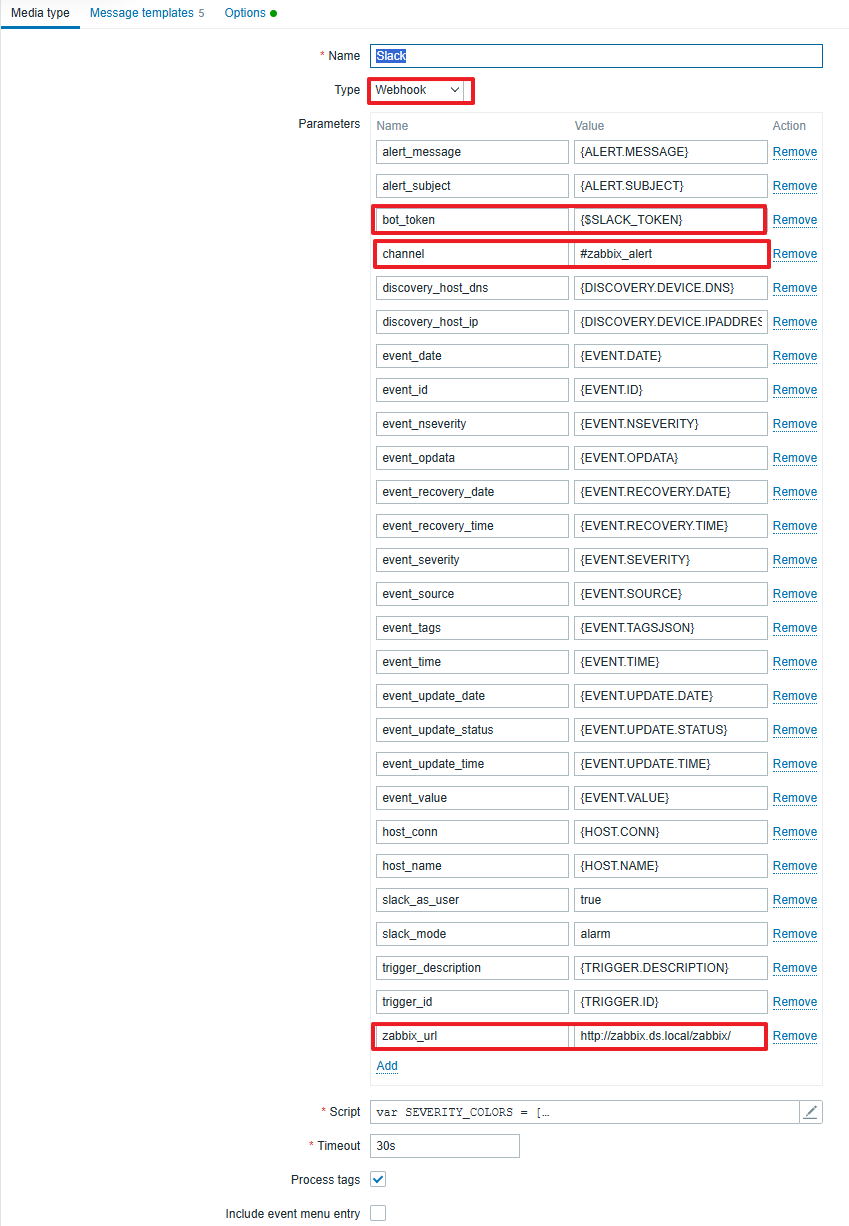This screenshot has height=1226, width=849.
Task: Remove the host_name parameter
Action: click(795, 866)
